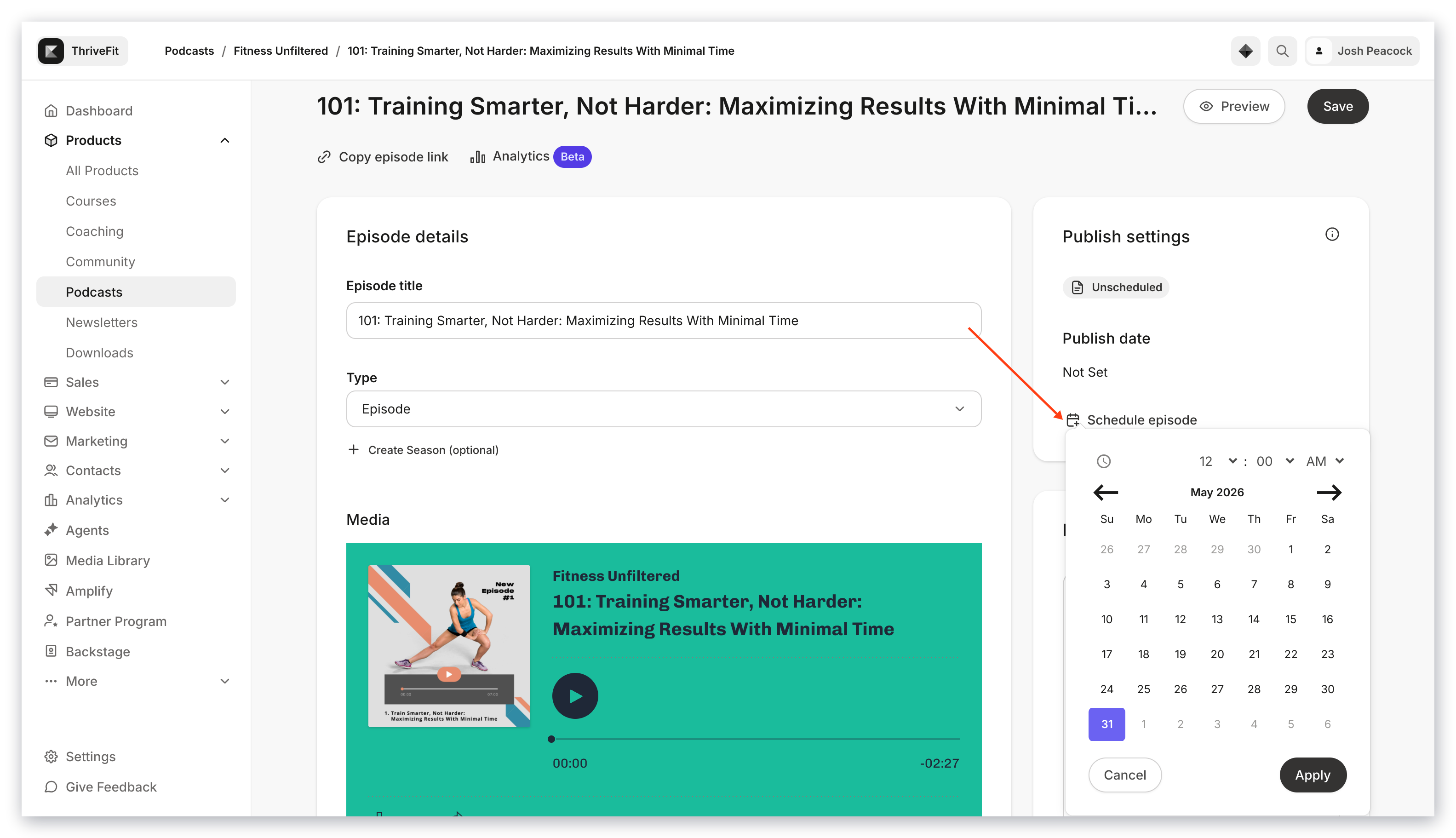The image size is (1456, 838).
Task: Click the Marketing envelope icon
Action: 51,441
